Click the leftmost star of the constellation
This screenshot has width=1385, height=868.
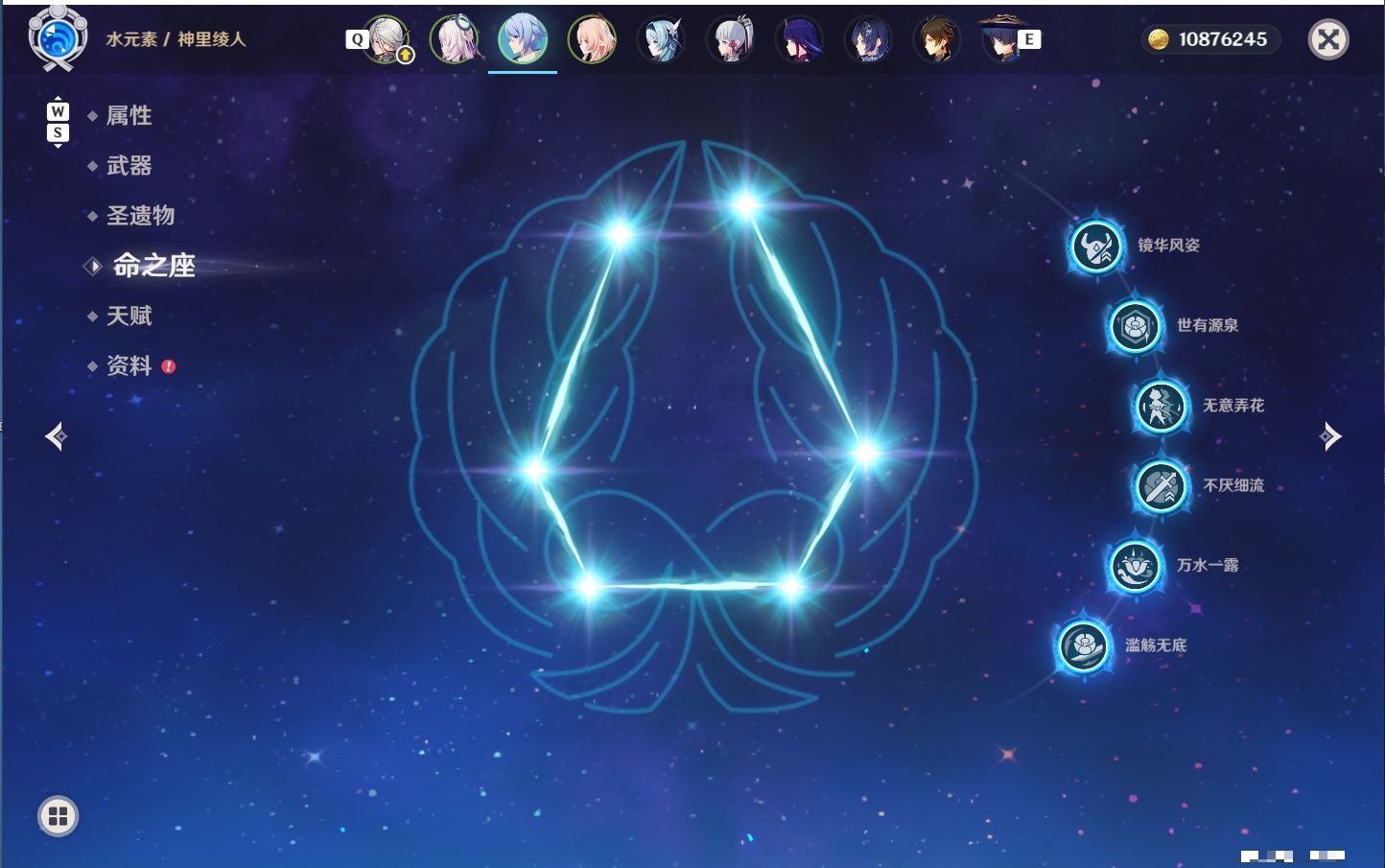click(x=534, y=470)
